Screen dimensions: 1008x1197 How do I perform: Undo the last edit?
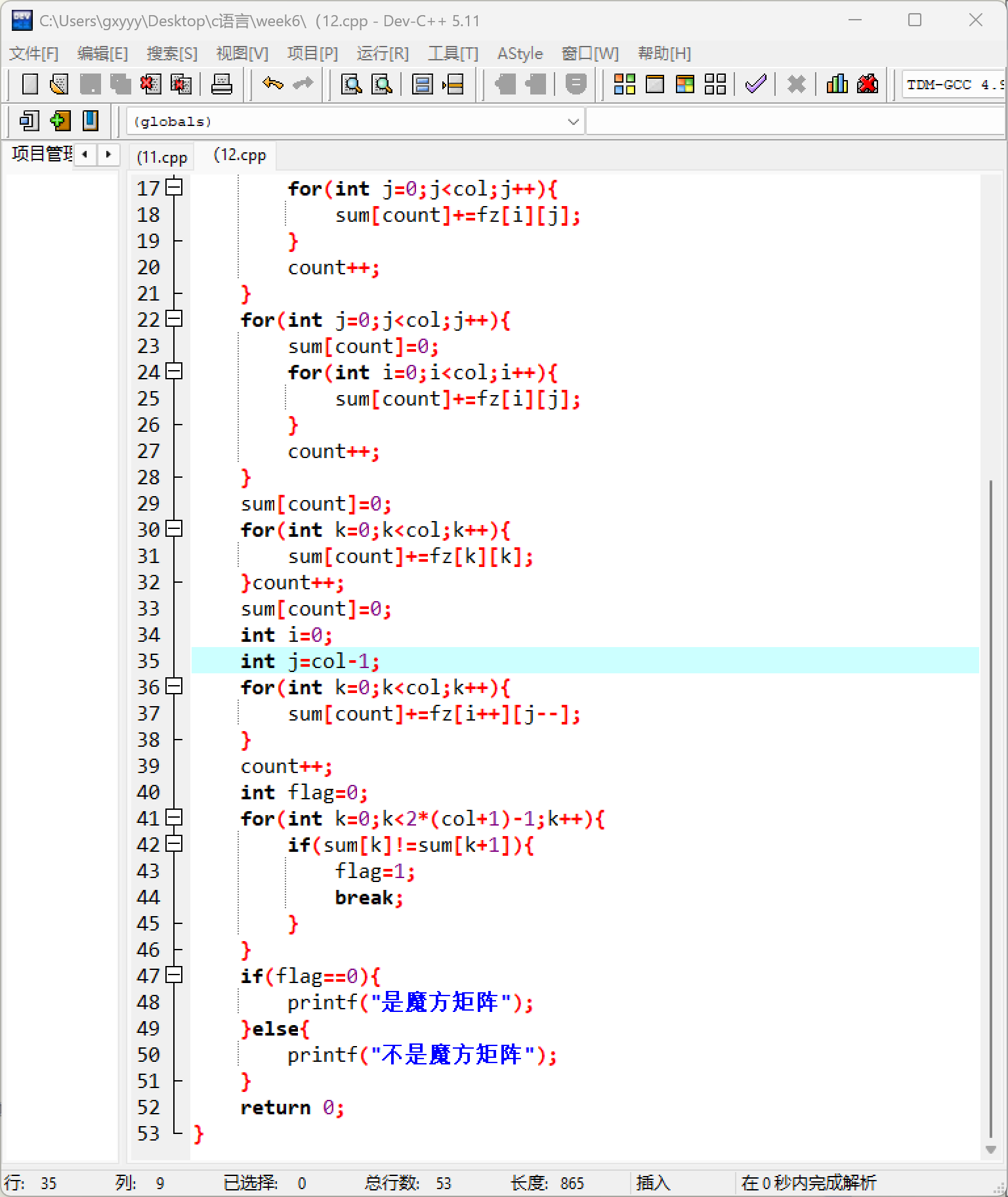coord(273,84)
